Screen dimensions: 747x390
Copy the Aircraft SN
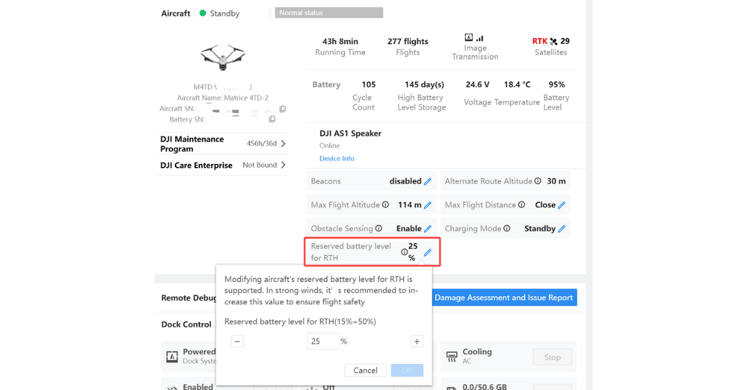point(283,109)
